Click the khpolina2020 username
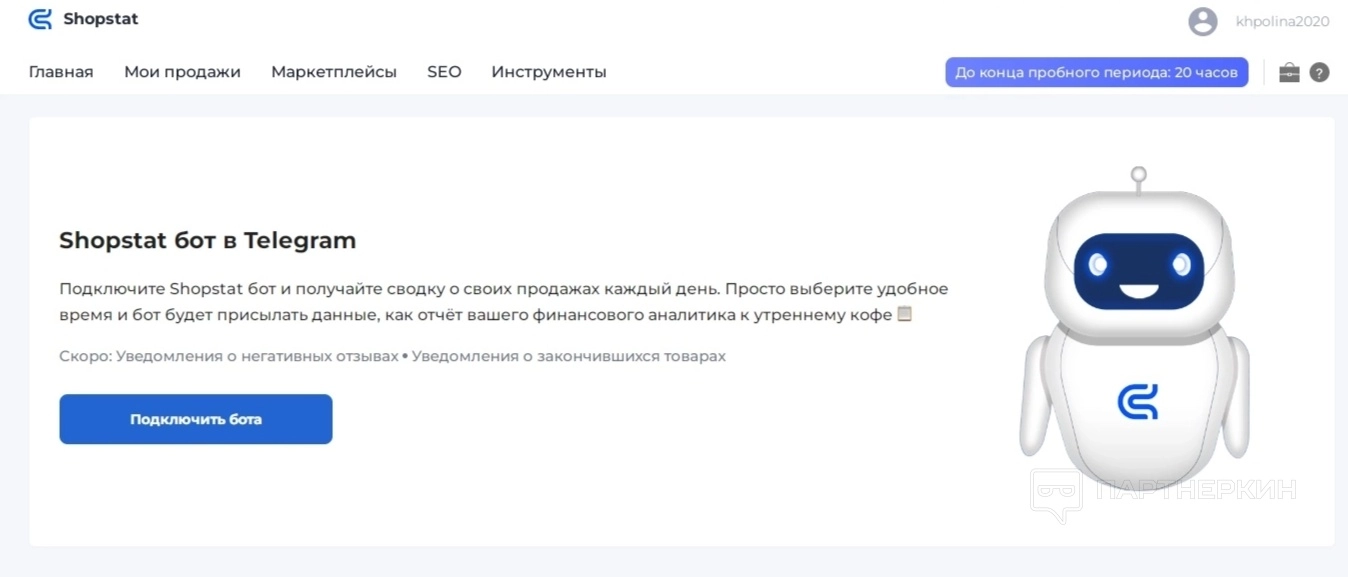The height and width of the screenshot is (577, 1348). coord(1282,21)
